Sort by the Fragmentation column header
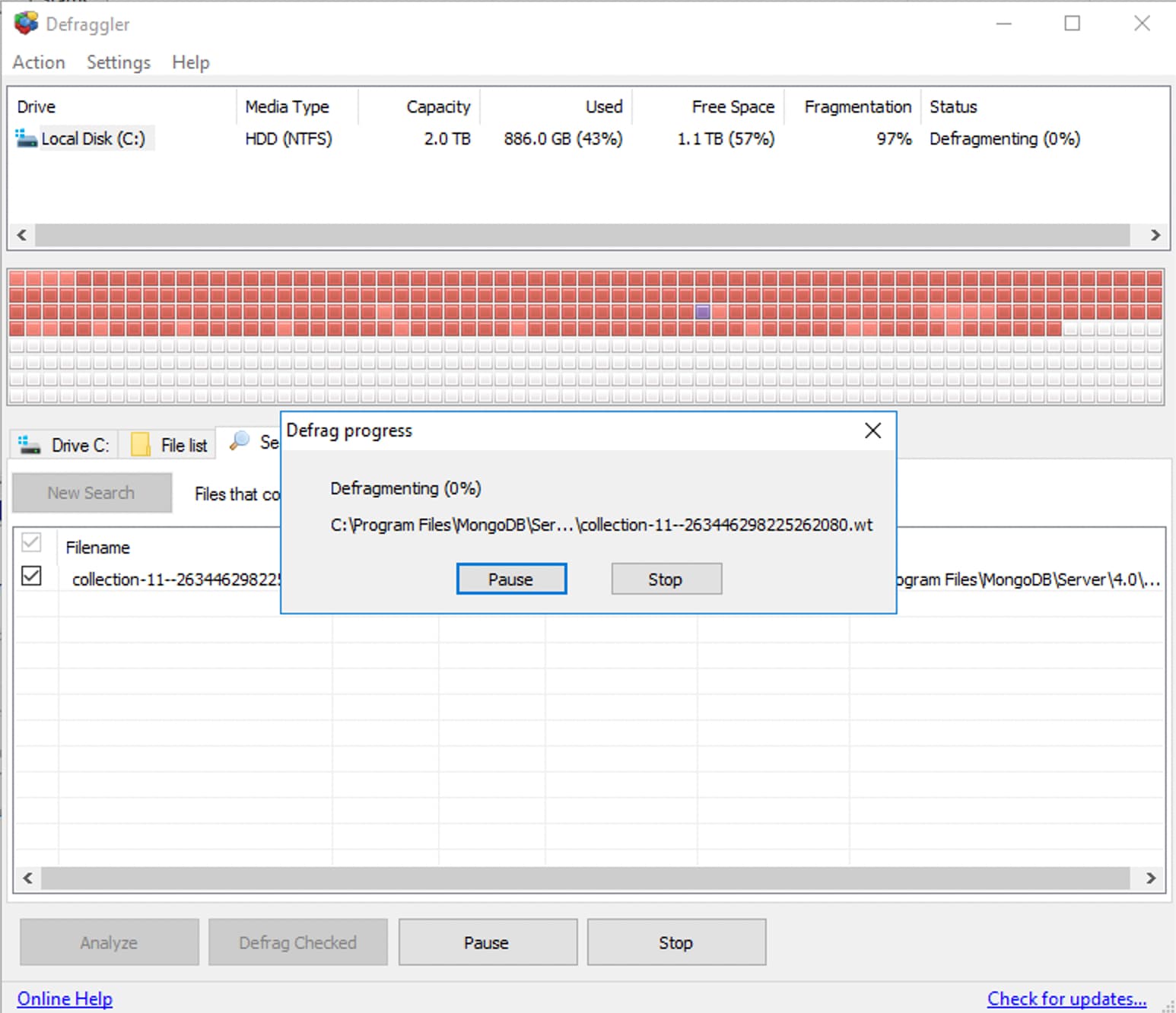This screenshot has height=1013, width=1176. 857,107
